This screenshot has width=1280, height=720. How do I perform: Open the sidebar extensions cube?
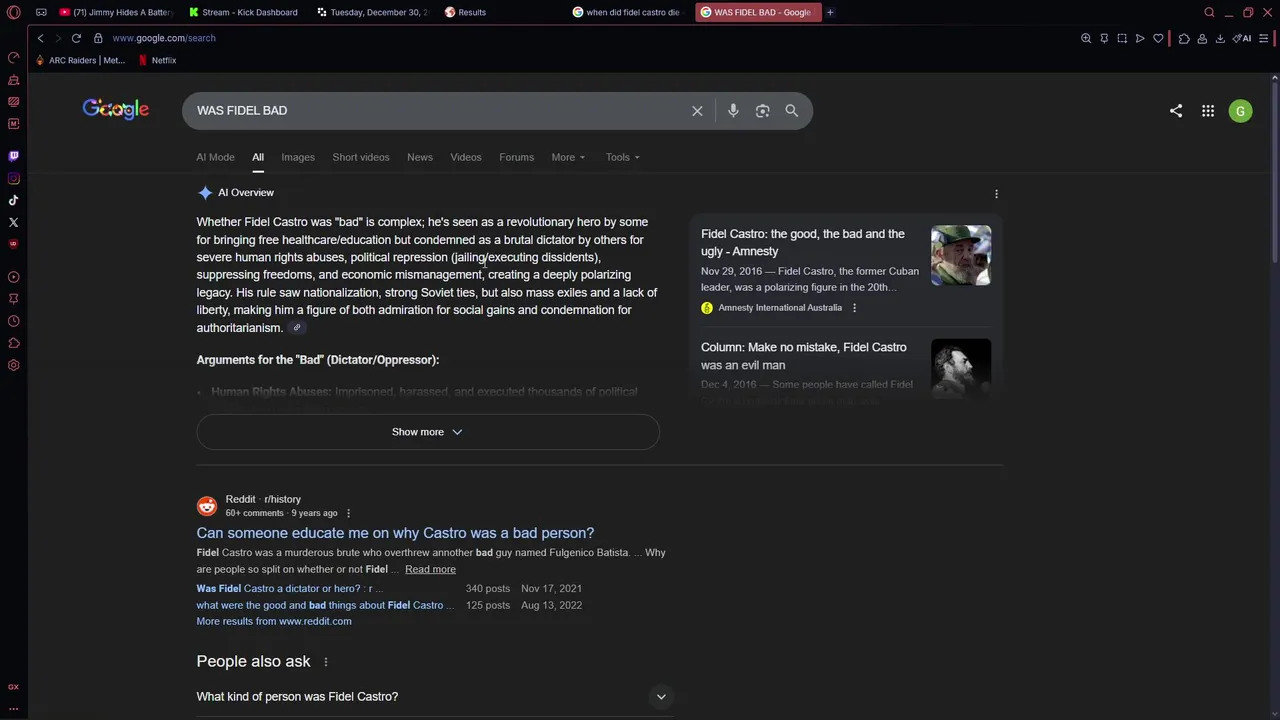13,343
